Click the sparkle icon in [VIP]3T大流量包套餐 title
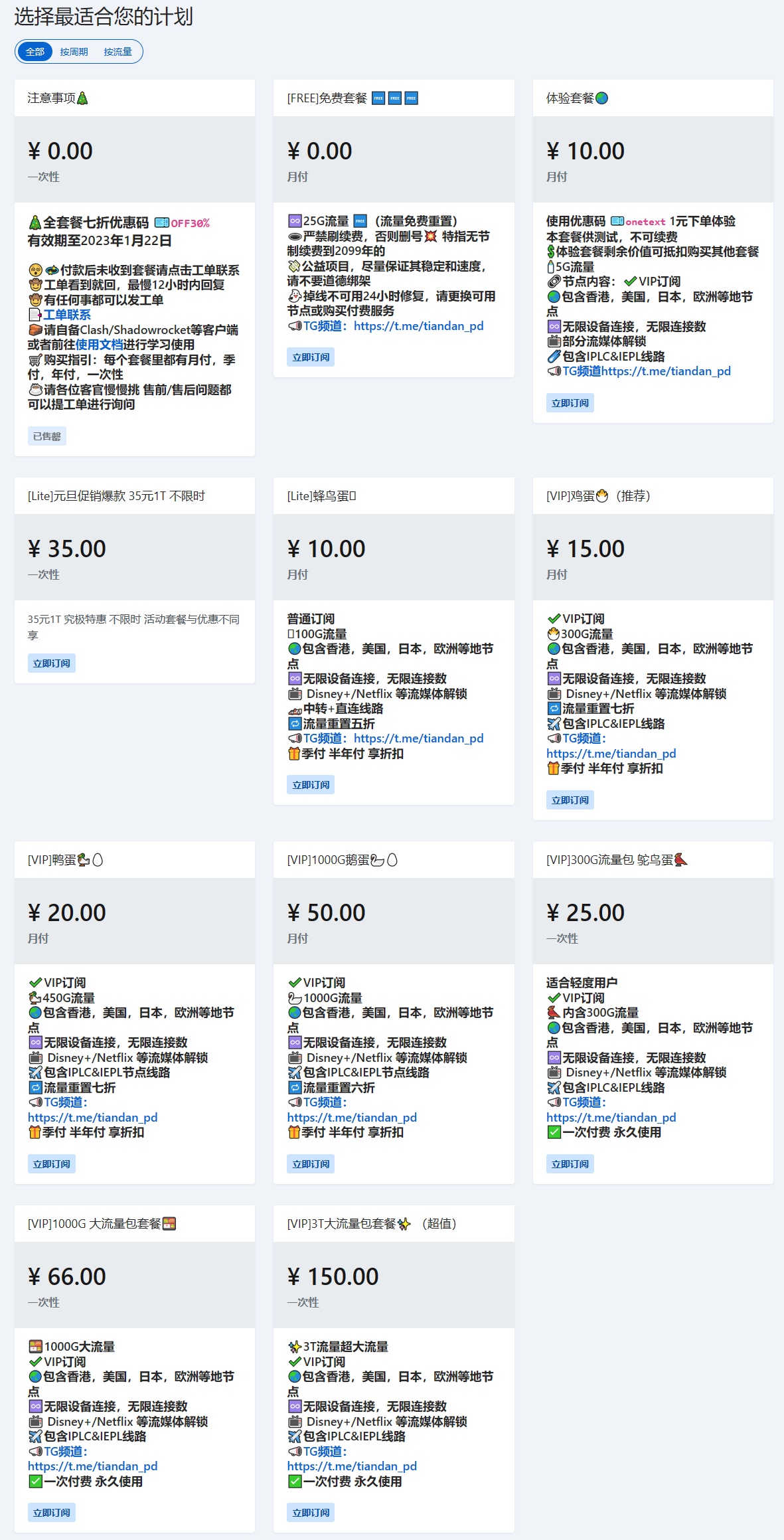Screen dimensions: 784x1540 point(404,1224)
